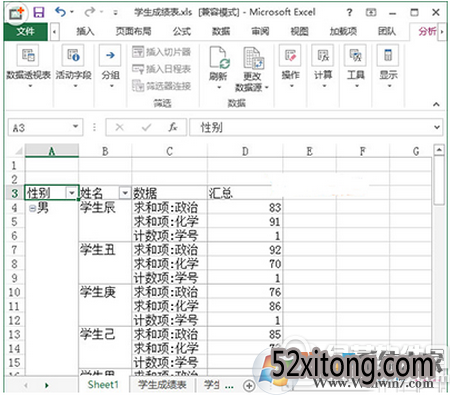The height and width of the screenshot is (397, 450).
Task: Switch to the 加载项 Add-ins tab
Action: click(343, 32)
